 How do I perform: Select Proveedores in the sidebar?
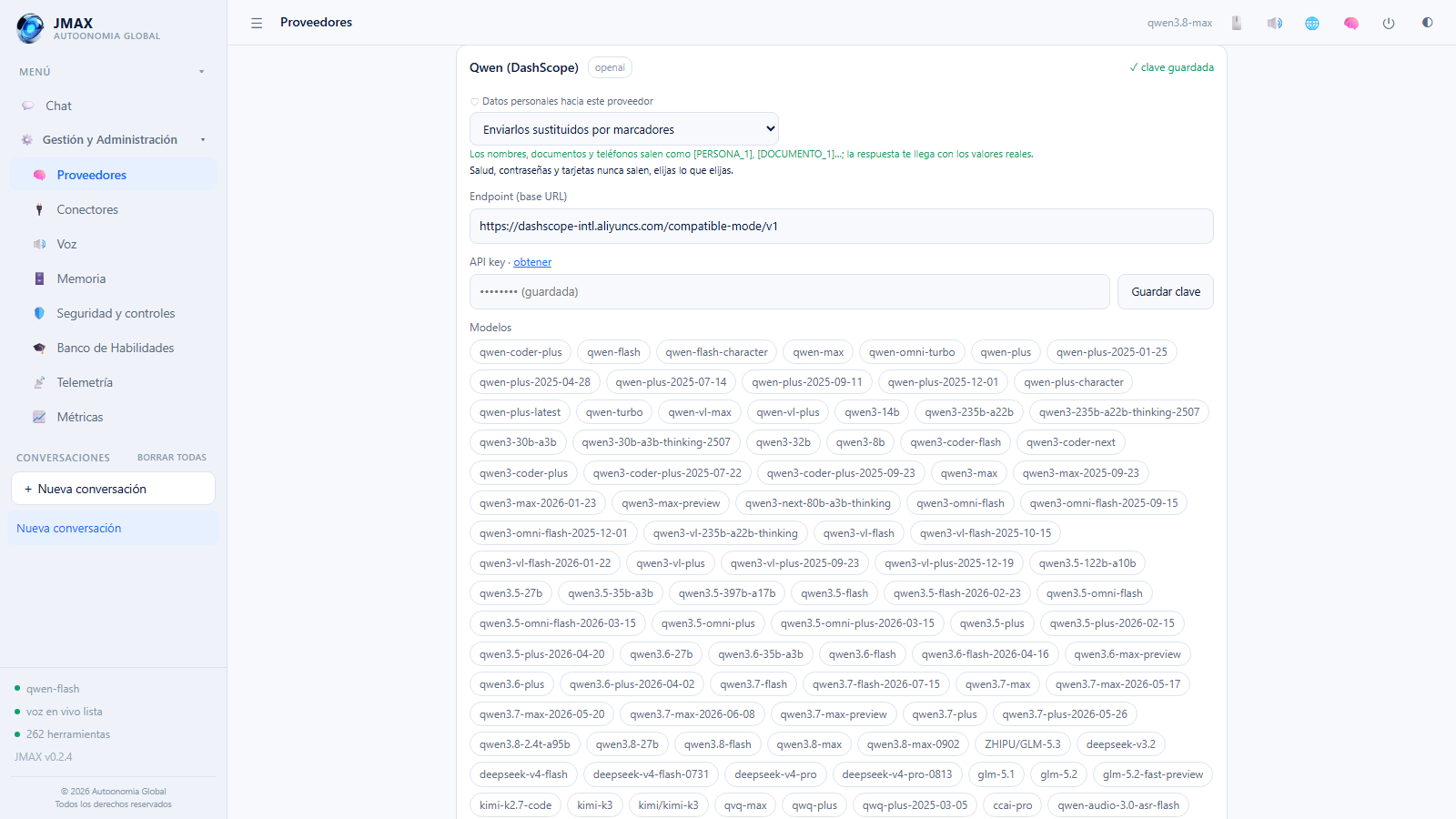113,175
